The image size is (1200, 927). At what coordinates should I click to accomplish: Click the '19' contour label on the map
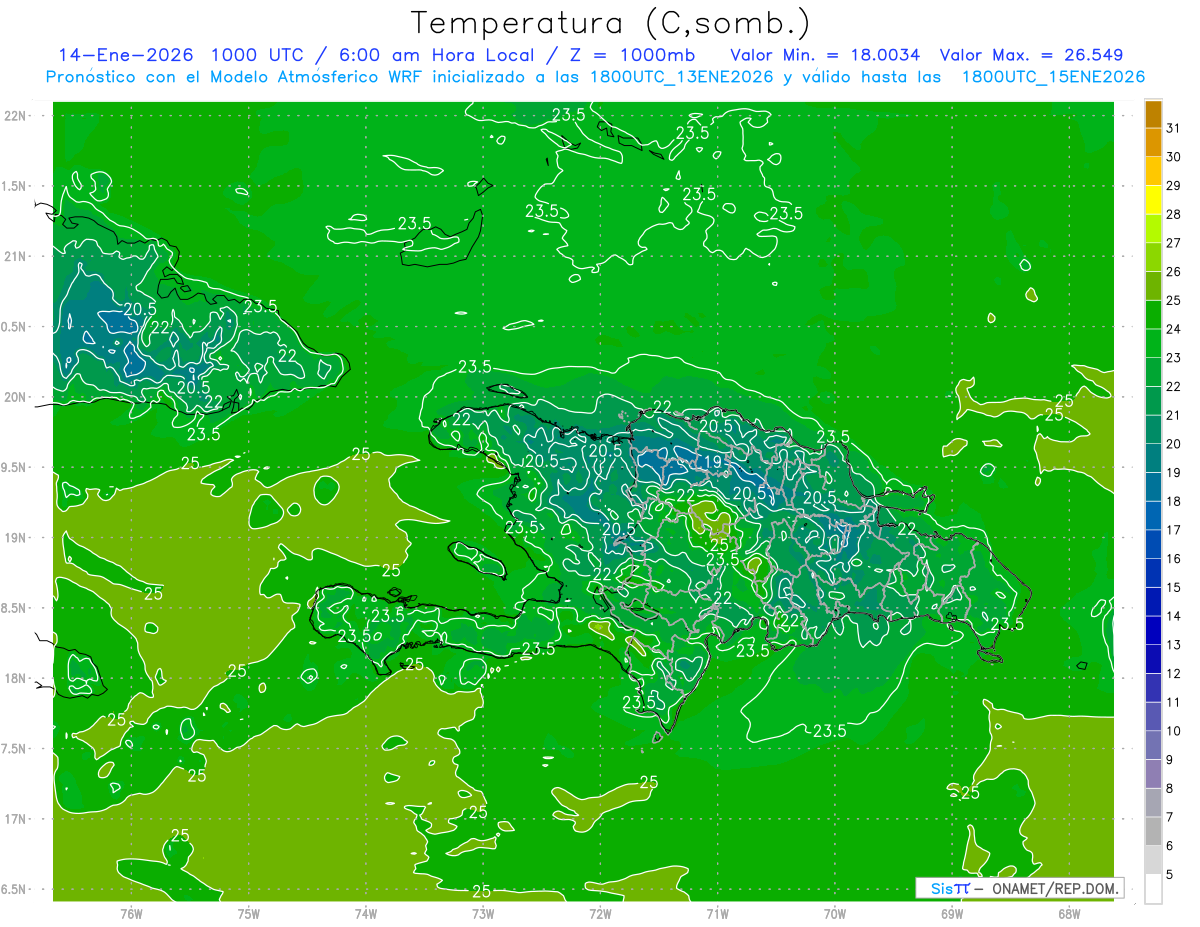click(x=714, y=461)
